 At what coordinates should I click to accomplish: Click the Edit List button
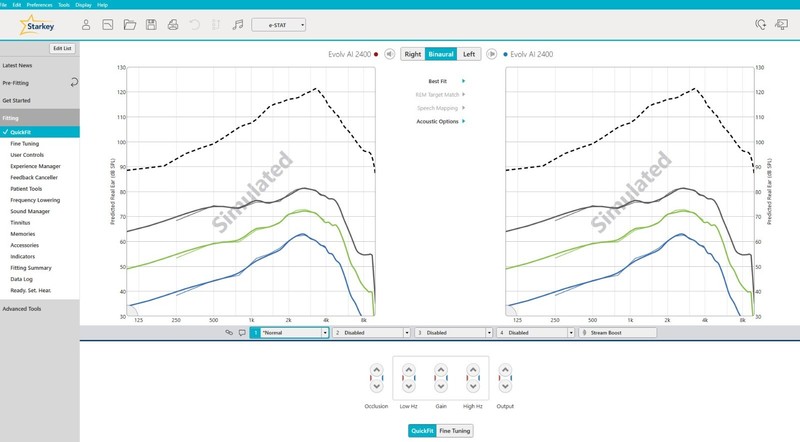tap(62, 48)
